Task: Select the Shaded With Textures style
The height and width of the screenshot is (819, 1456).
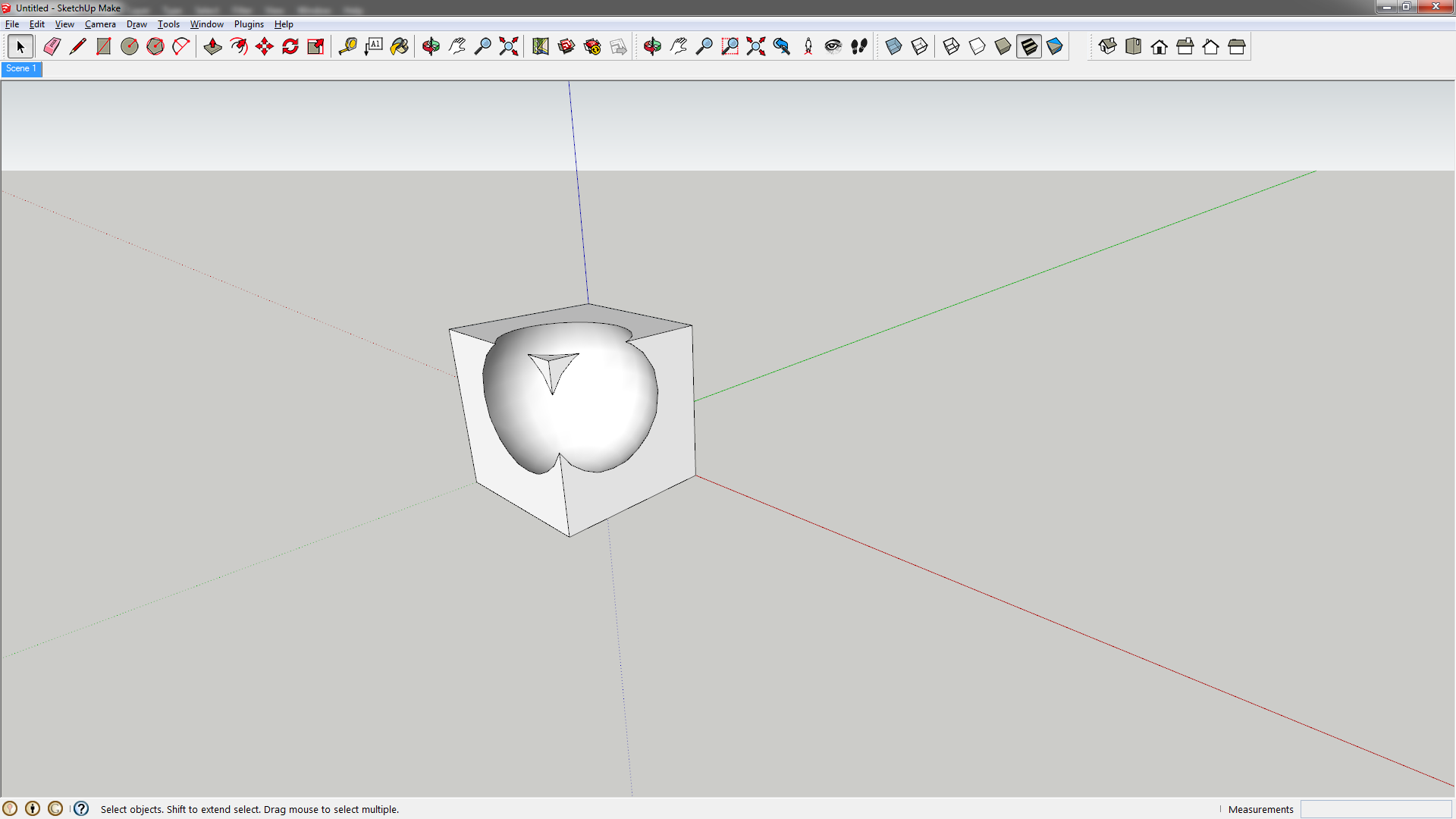Action: 1028,46
